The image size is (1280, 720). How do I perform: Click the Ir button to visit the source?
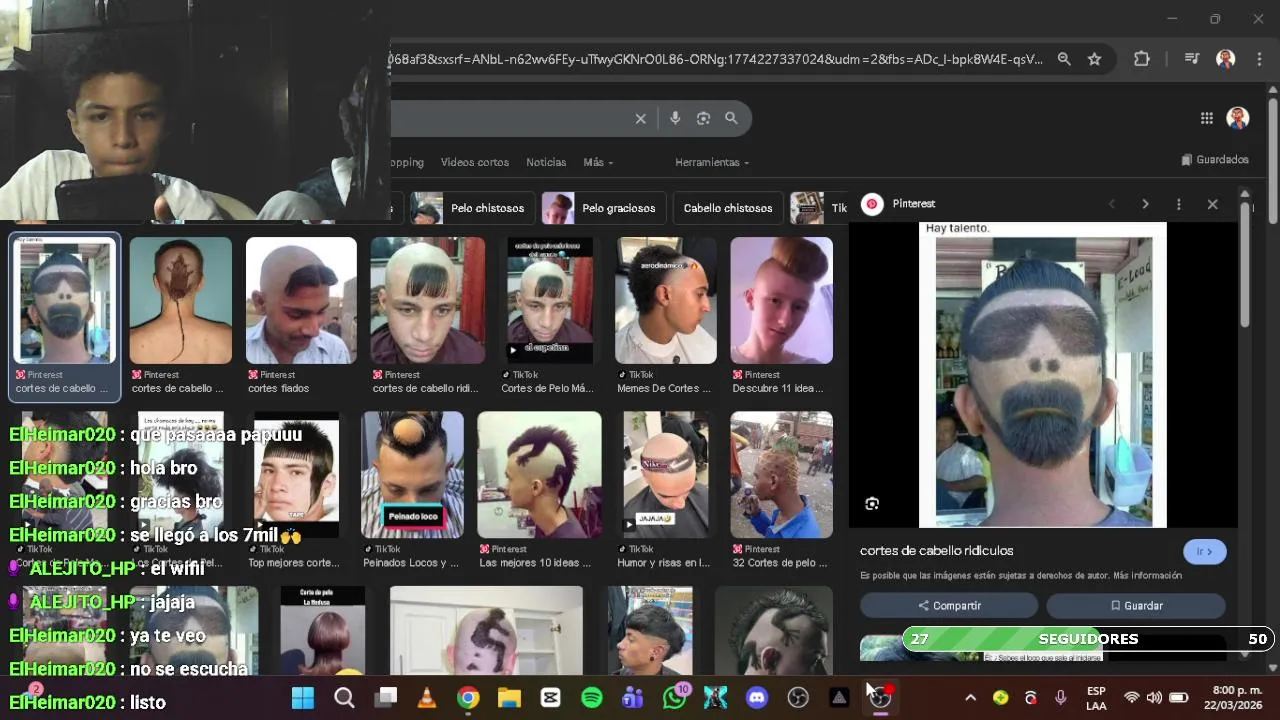[1204, 552]
